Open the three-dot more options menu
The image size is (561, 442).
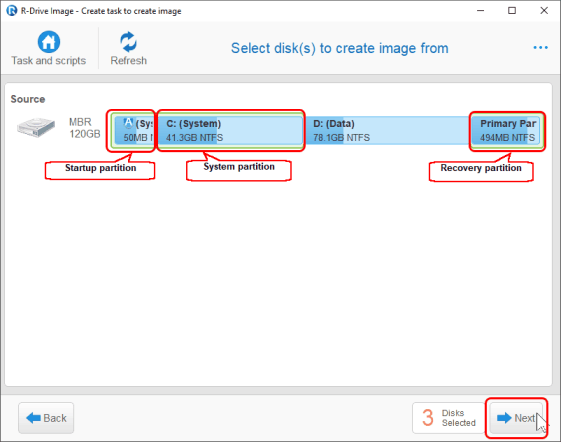click(x=540, y=47)
